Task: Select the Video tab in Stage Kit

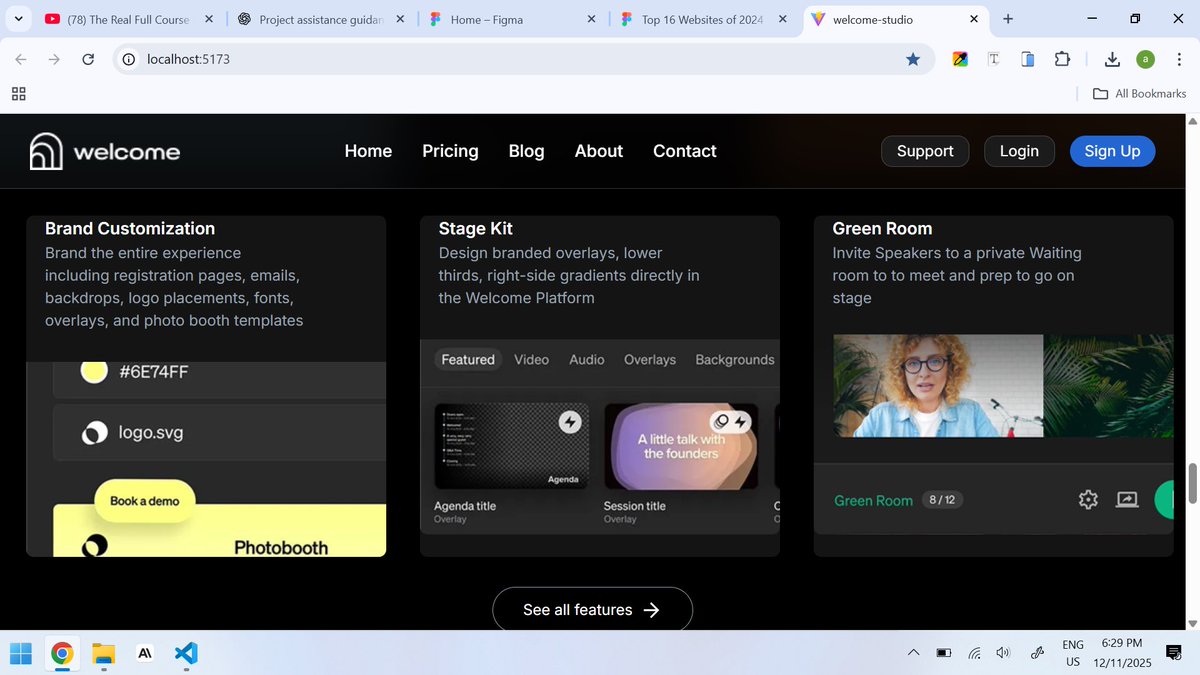Action: pos(531,359)
